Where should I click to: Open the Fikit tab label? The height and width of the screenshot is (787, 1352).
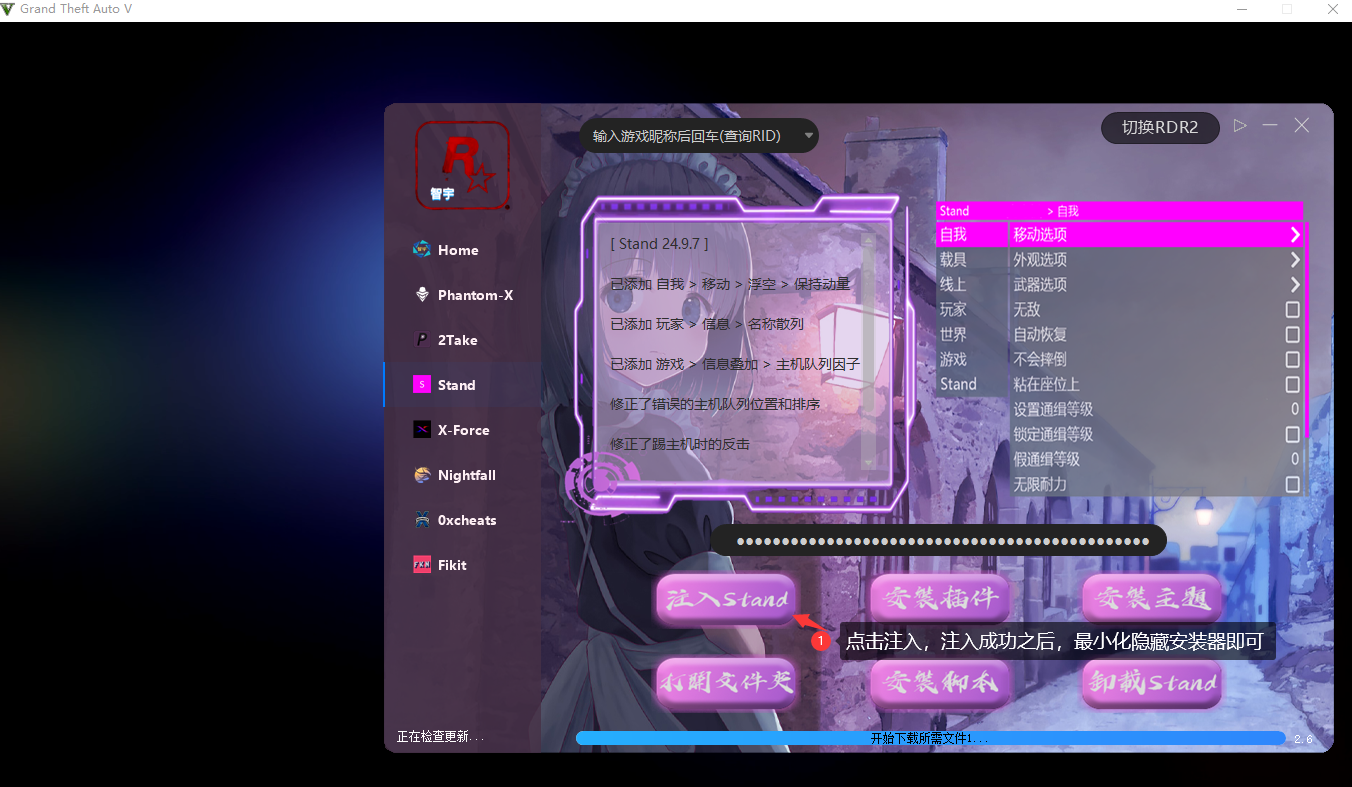pos(452,565)
